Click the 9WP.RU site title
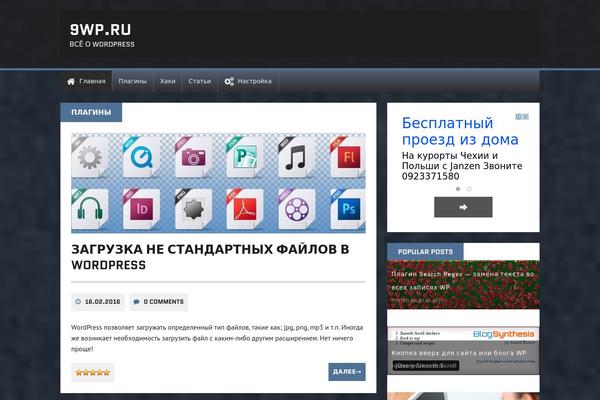This screenshot has width=600, height=400. pos(100,29)
